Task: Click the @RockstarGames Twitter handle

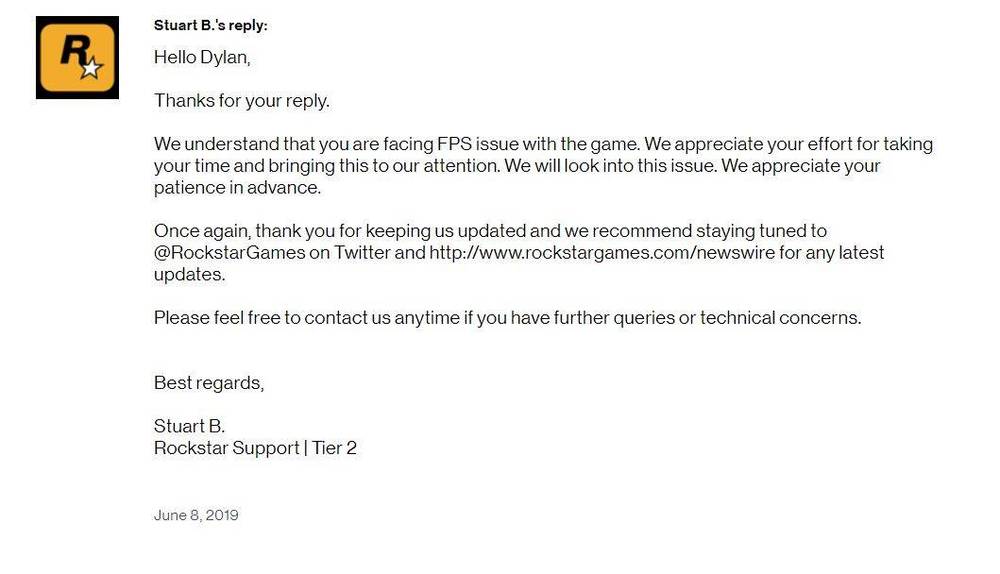Action: point(229,253)
